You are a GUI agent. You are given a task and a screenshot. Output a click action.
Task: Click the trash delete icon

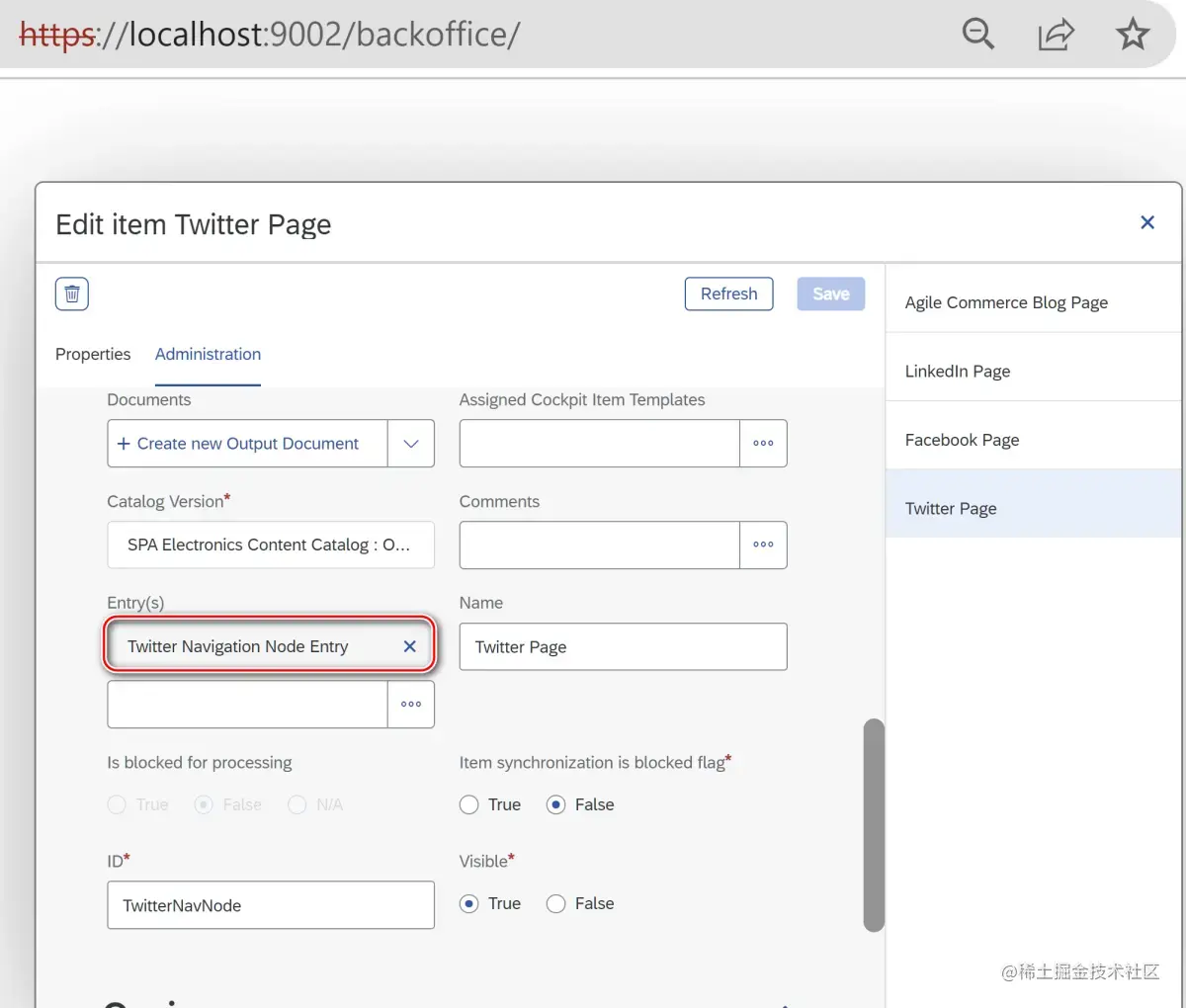[72, 294]
